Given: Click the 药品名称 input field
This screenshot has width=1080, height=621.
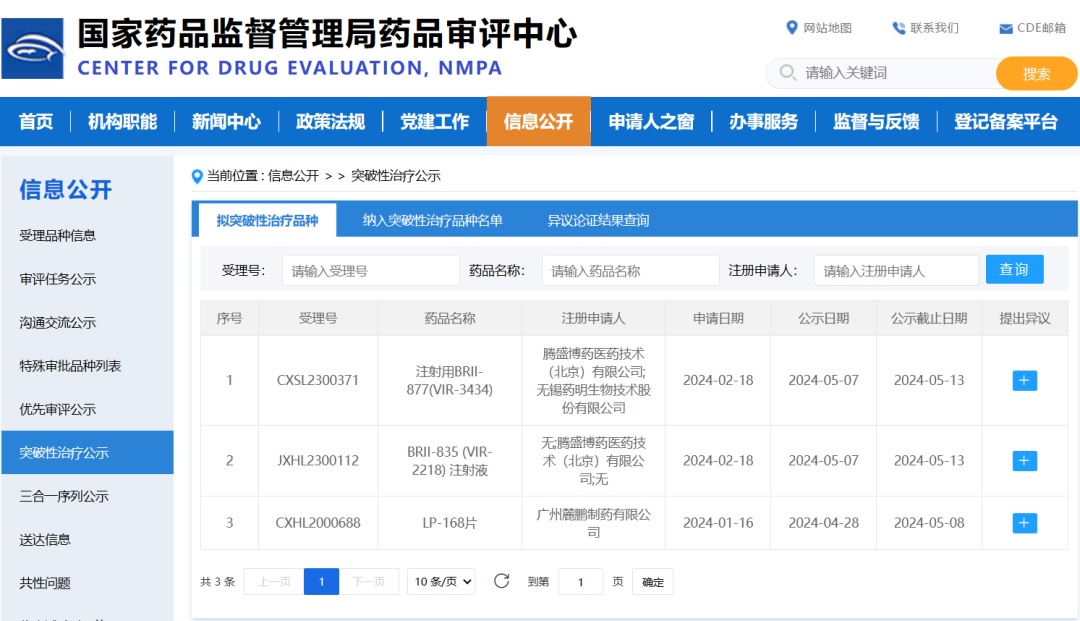Looking at the screenshot, I should (629, 269).
